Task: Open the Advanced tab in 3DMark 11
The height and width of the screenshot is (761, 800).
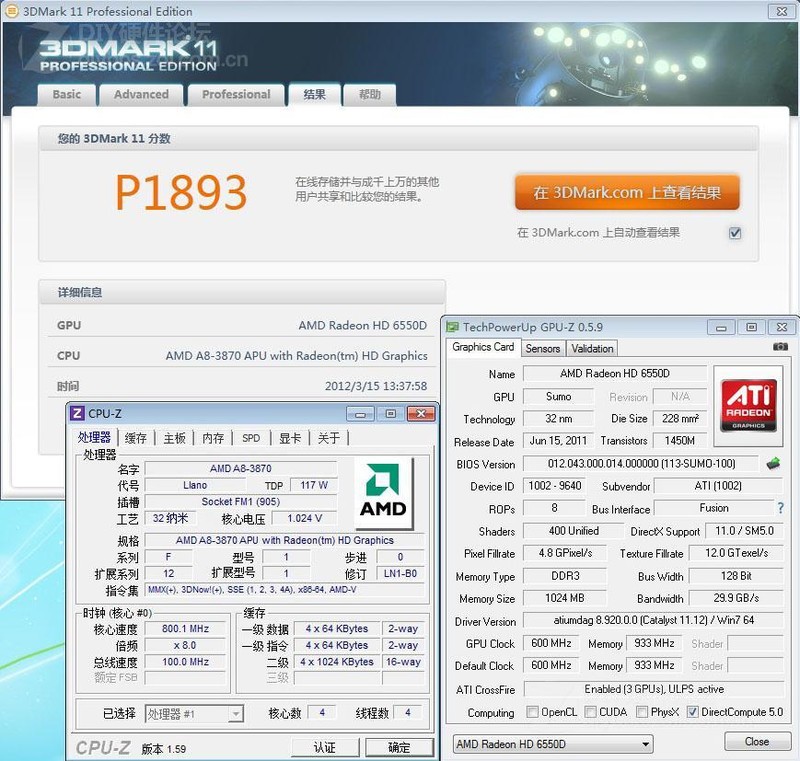Action: pos(141,95)
